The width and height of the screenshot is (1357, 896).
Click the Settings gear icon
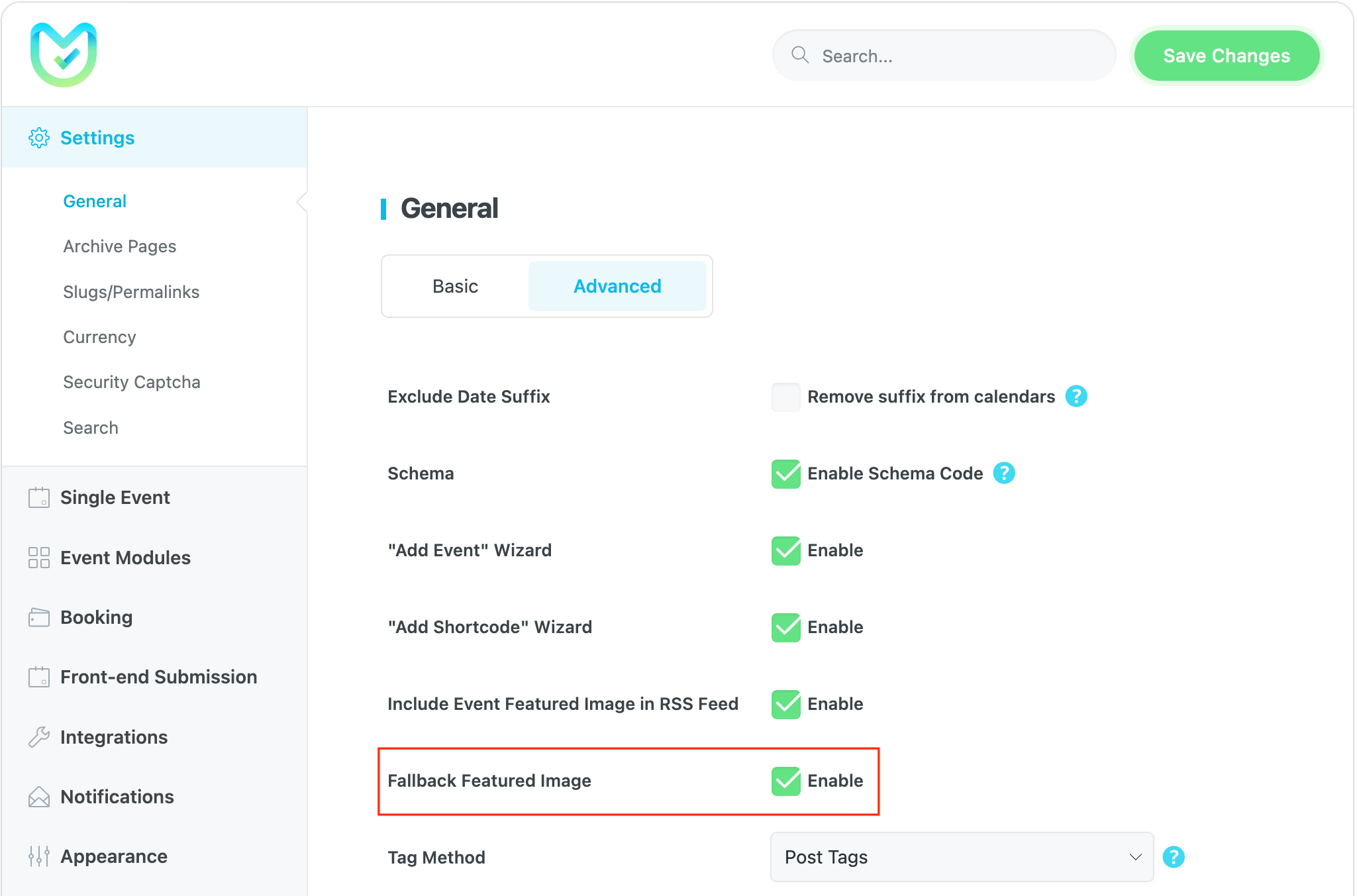point(39,138)
